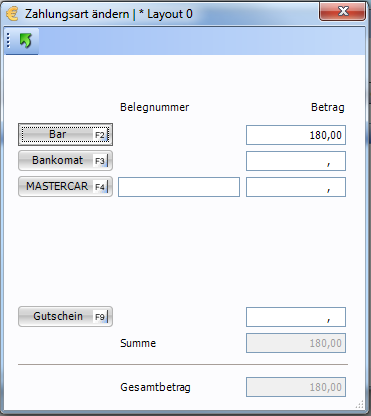Click the Mastercard Belegnummer input field
The image size is (371, 416).
click(x=179, y=187)
